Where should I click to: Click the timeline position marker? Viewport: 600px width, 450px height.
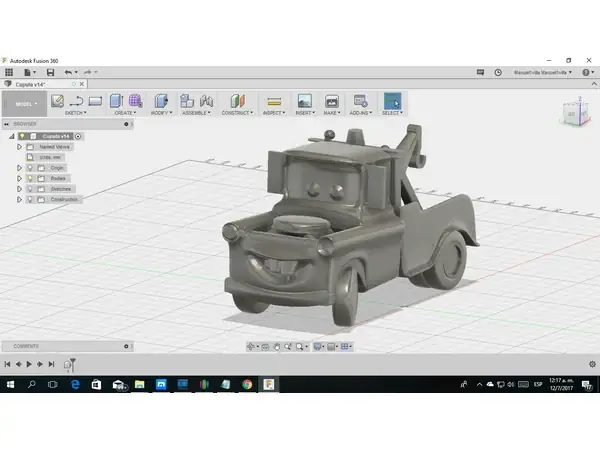tap(73, 364)
